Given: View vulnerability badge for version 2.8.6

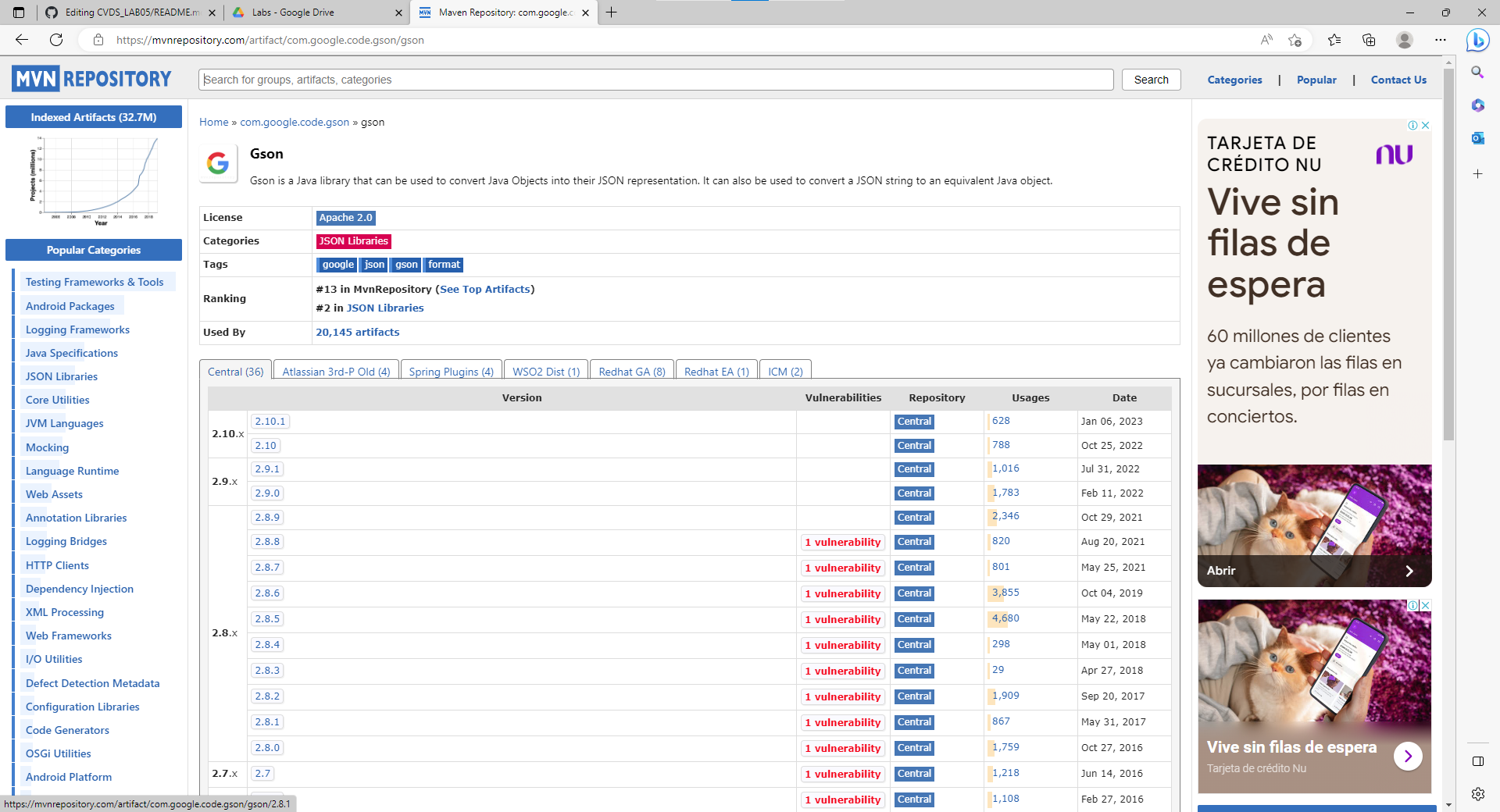Looking at the screenshot, I should (x=842, y=594).
